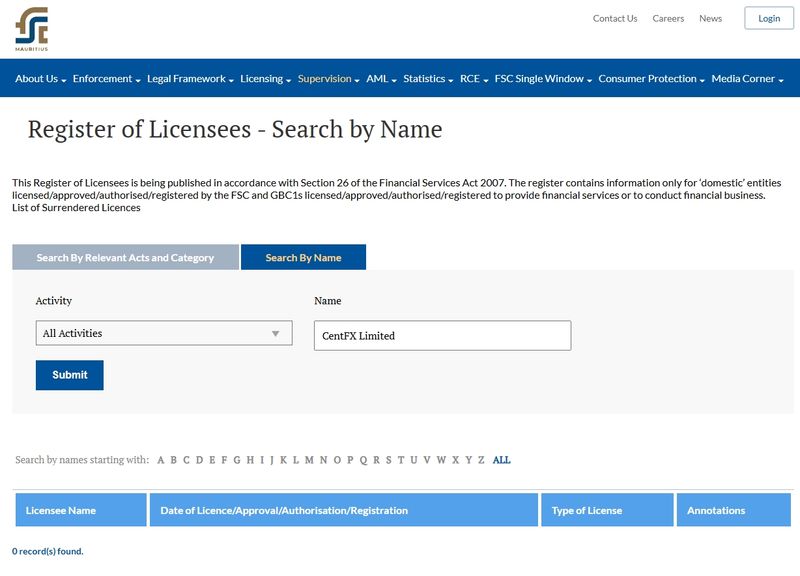The image size is (800, 576).
Task: Show ALL licensee names
Action: pos(502,460)
